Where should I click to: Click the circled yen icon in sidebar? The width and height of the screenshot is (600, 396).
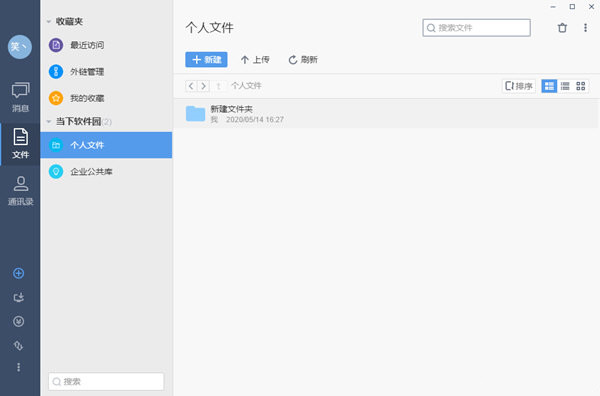[x=18, y=321]
